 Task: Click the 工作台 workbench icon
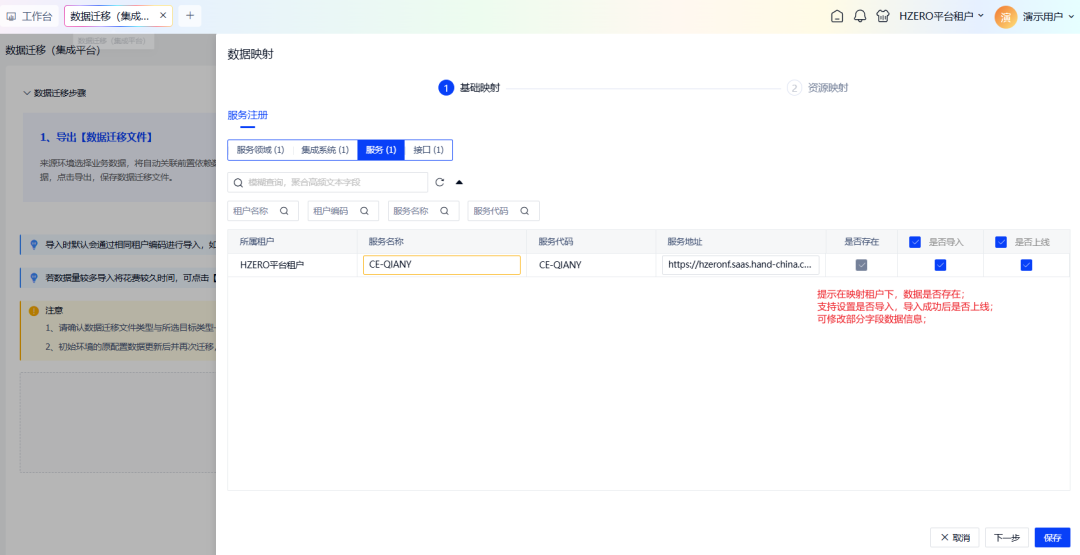point(11,17)
